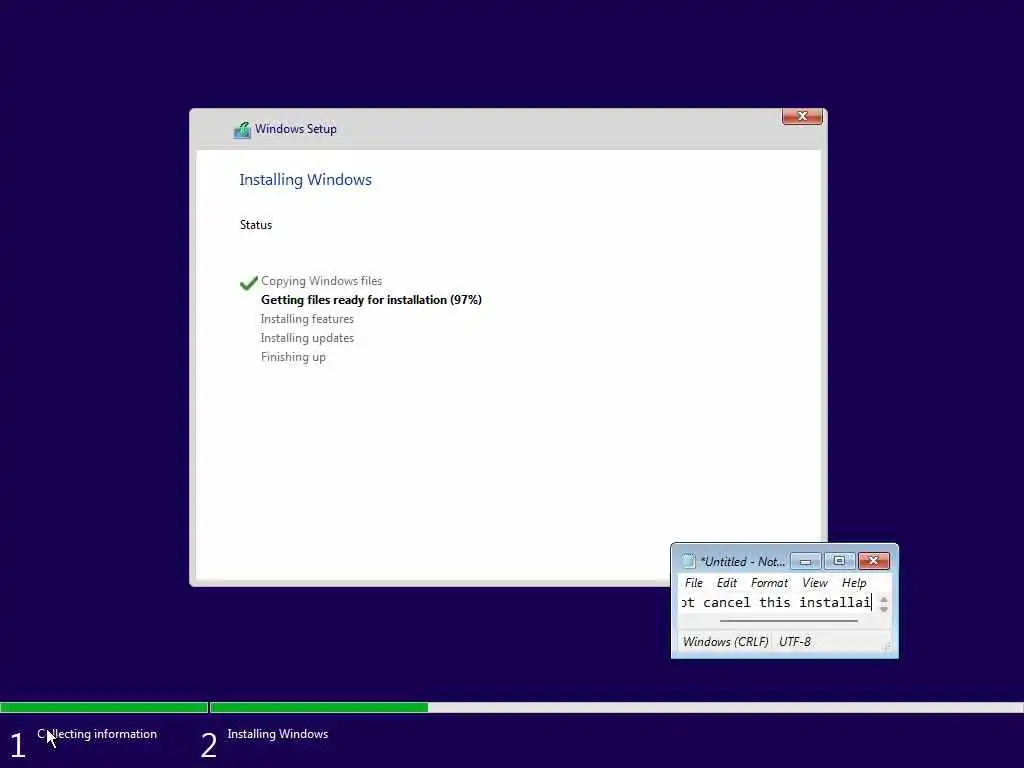
Task: Click inside the Notepad text area
Action: [777, 602]
